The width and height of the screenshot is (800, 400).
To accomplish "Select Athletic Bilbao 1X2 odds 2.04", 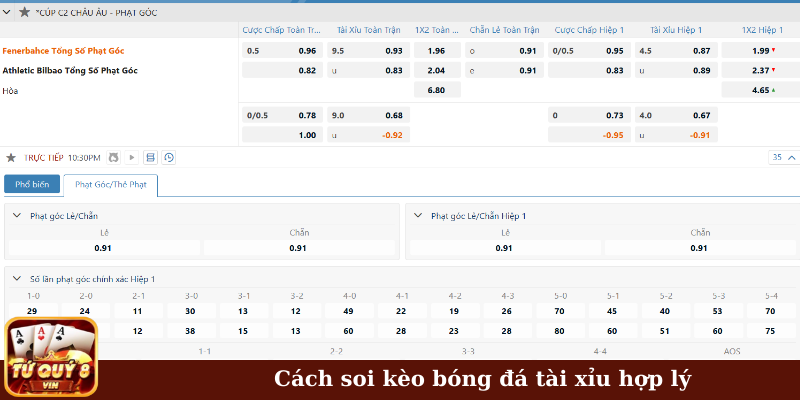I will pyautogui.click(x=437, y=70).
